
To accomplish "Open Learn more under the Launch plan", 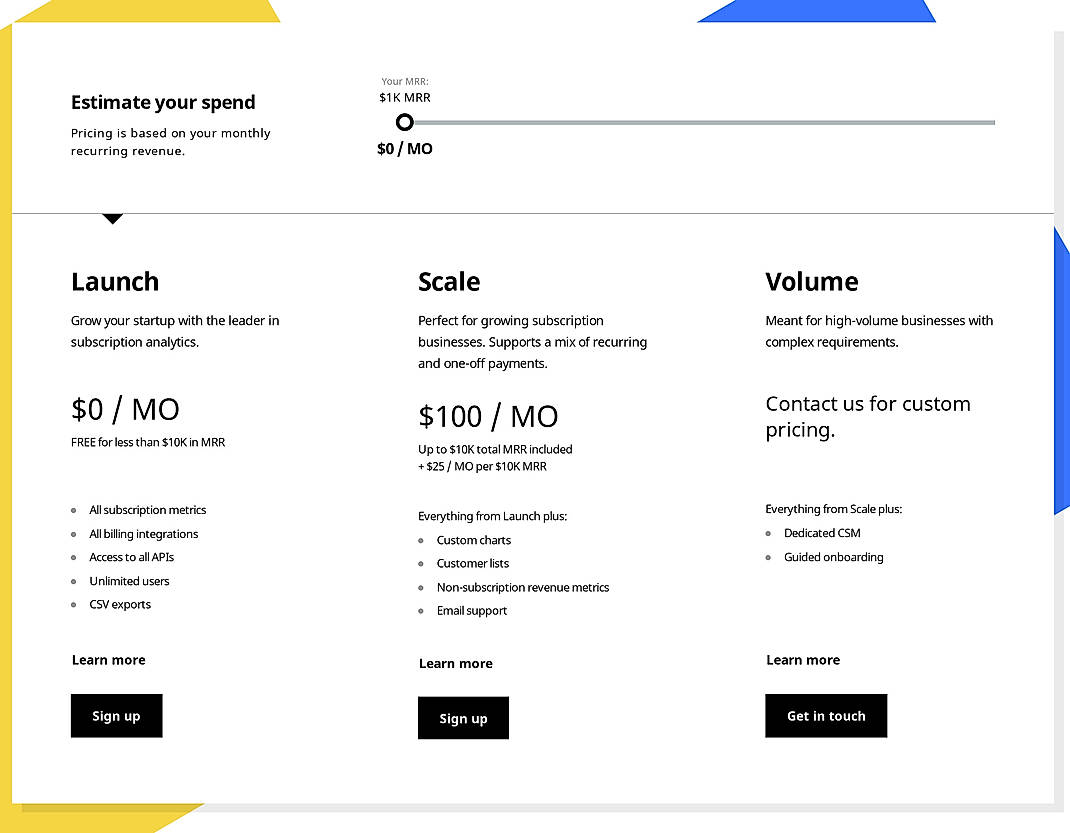I will click(108, 660).
